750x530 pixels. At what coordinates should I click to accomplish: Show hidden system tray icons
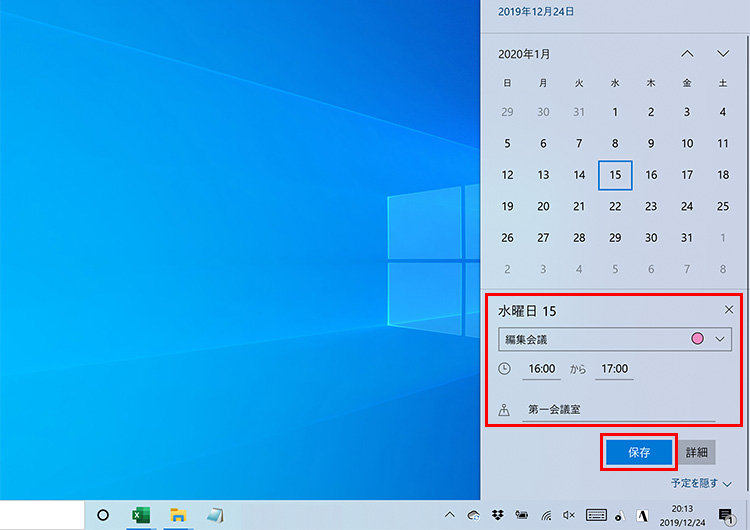coord(450,515)
